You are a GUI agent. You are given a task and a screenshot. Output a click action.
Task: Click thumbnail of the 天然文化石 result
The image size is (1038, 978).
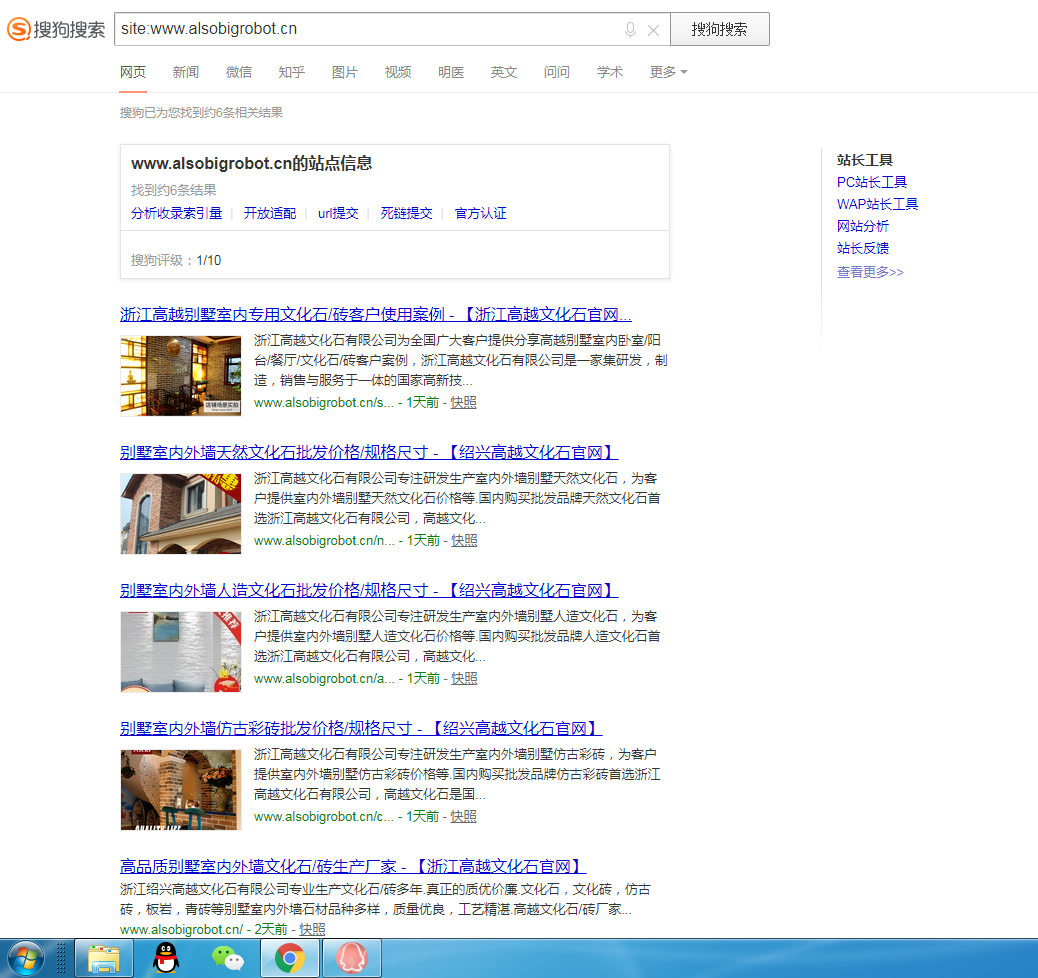click(181, 514)
